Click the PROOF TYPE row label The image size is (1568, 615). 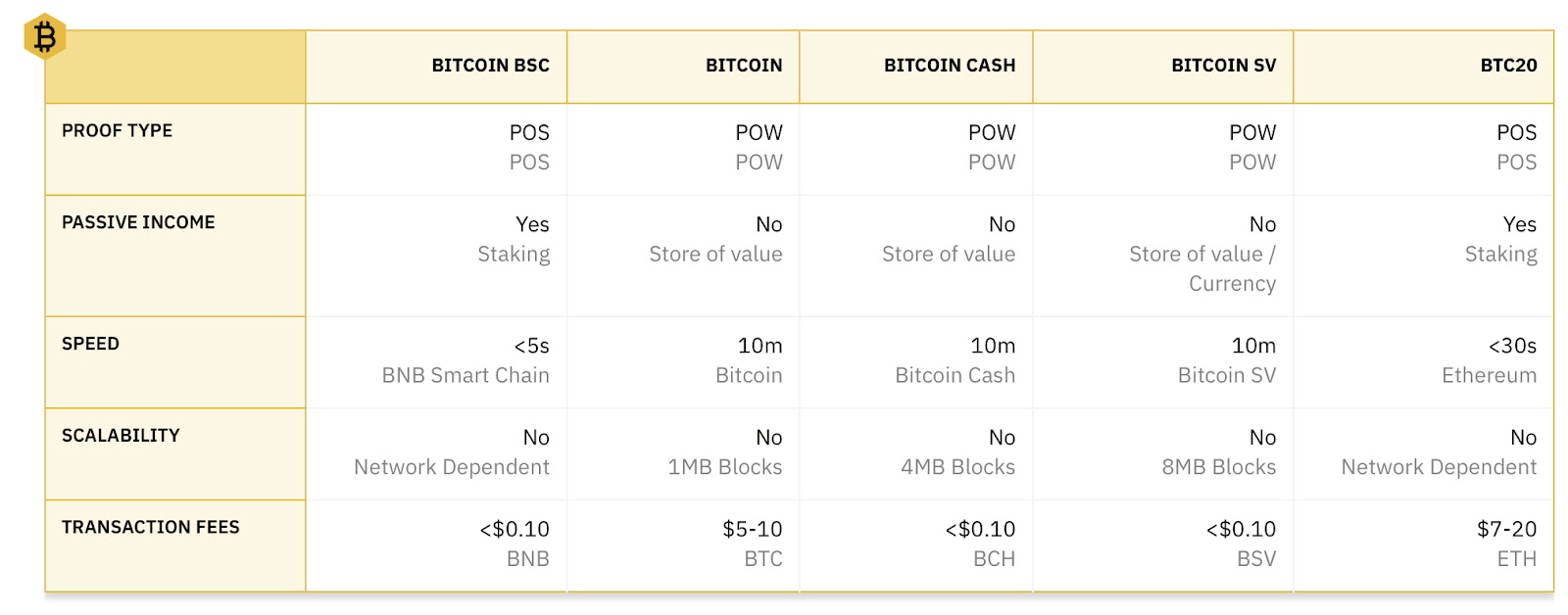click(117, 131)
